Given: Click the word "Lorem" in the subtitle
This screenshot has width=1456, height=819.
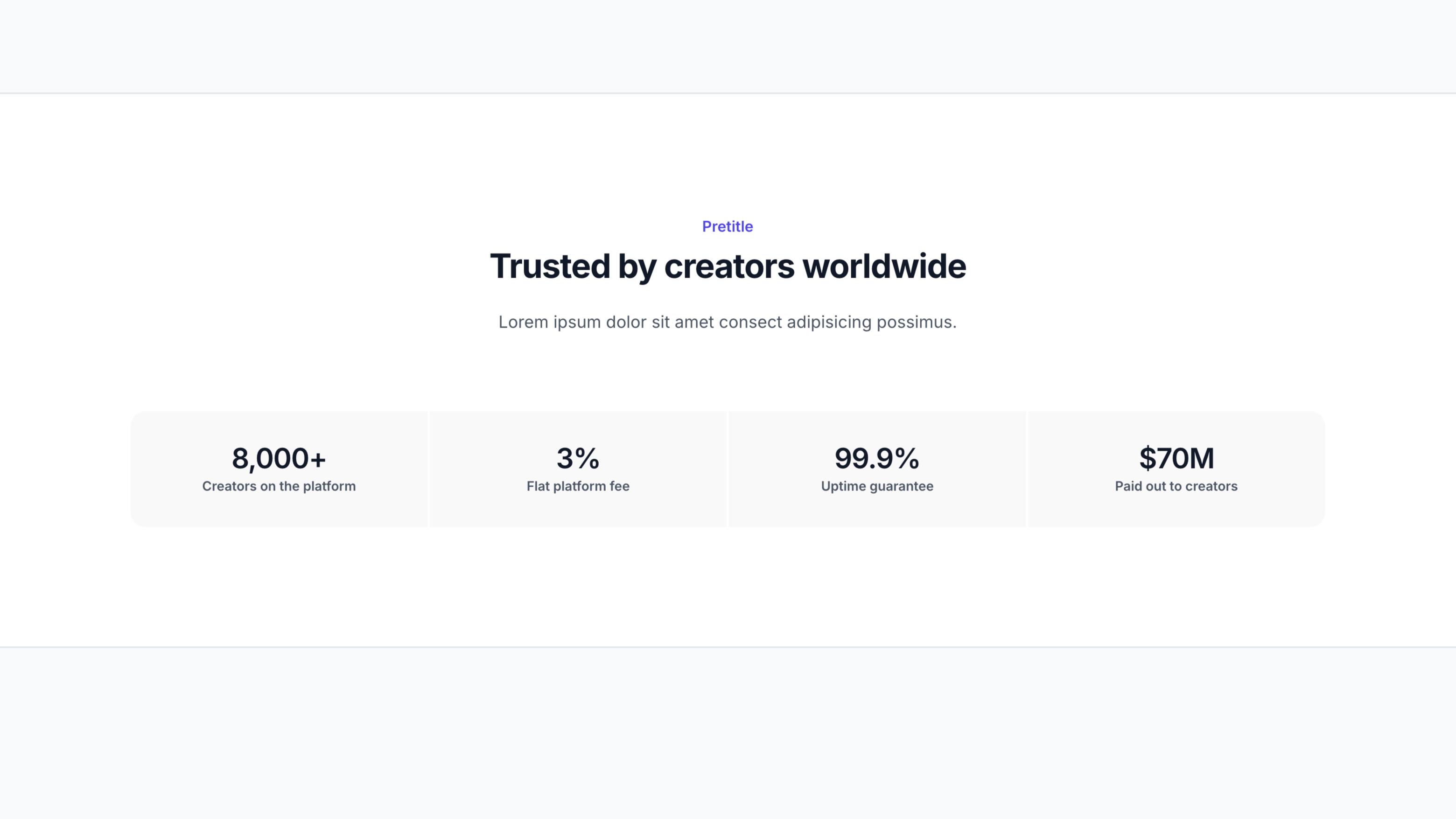Looking at the screenshot, I should pos(524,322).
